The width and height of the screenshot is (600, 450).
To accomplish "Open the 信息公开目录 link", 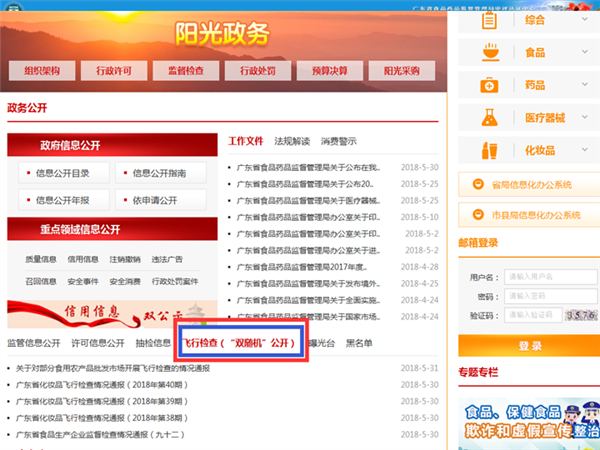I will point(62,173).
